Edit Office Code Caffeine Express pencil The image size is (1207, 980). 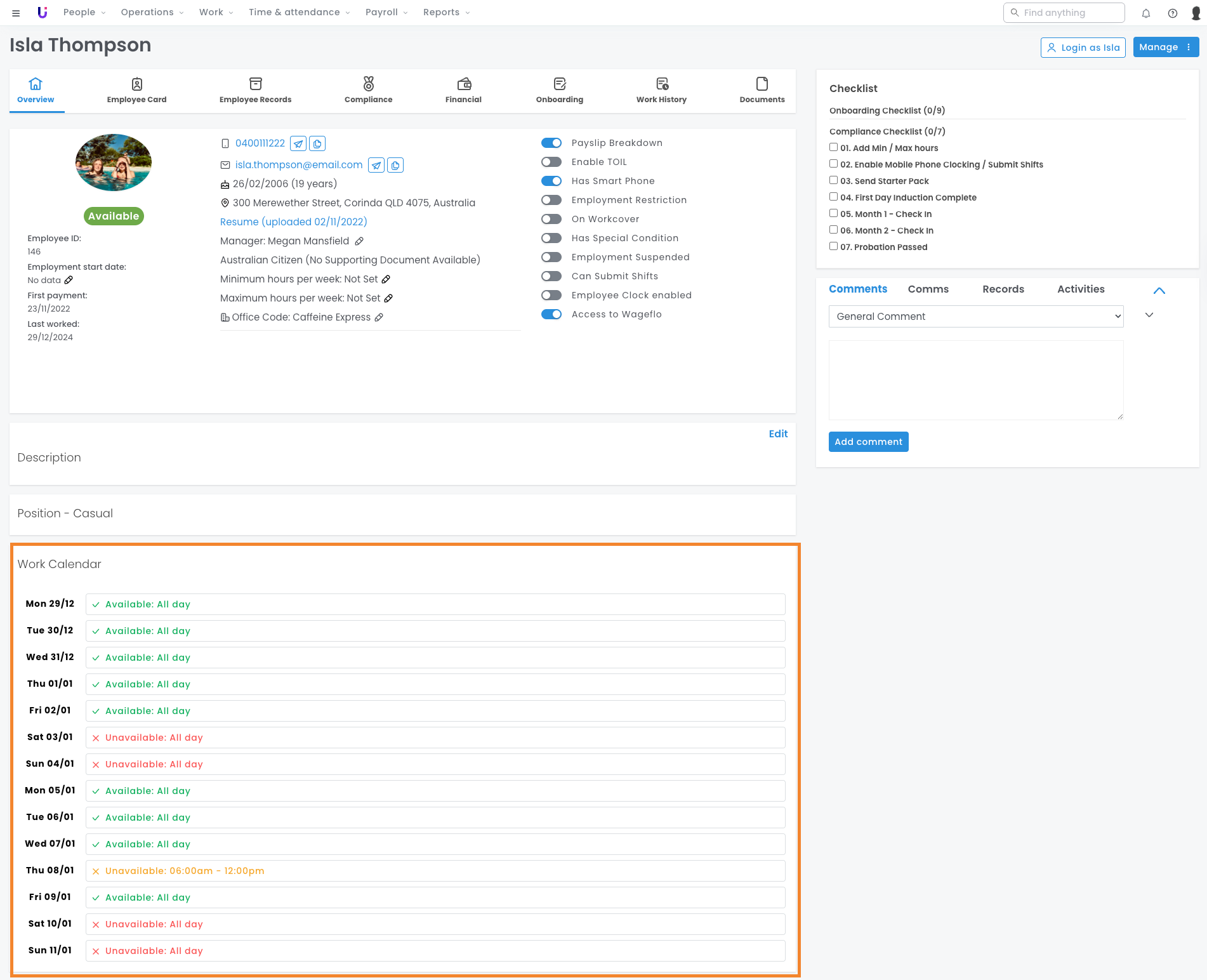pyautogui.click(x=379, y=317)
